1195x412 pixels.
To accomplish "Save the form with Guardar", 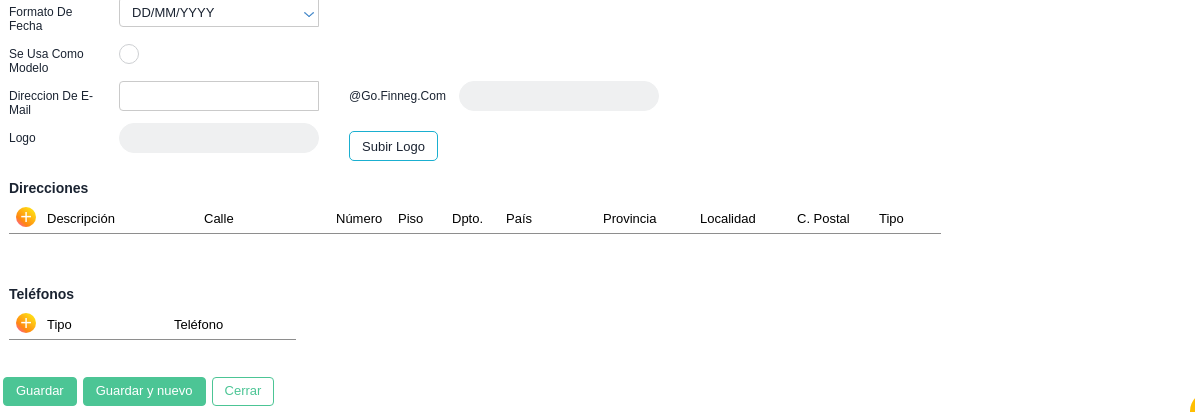I will click(40, 391).
